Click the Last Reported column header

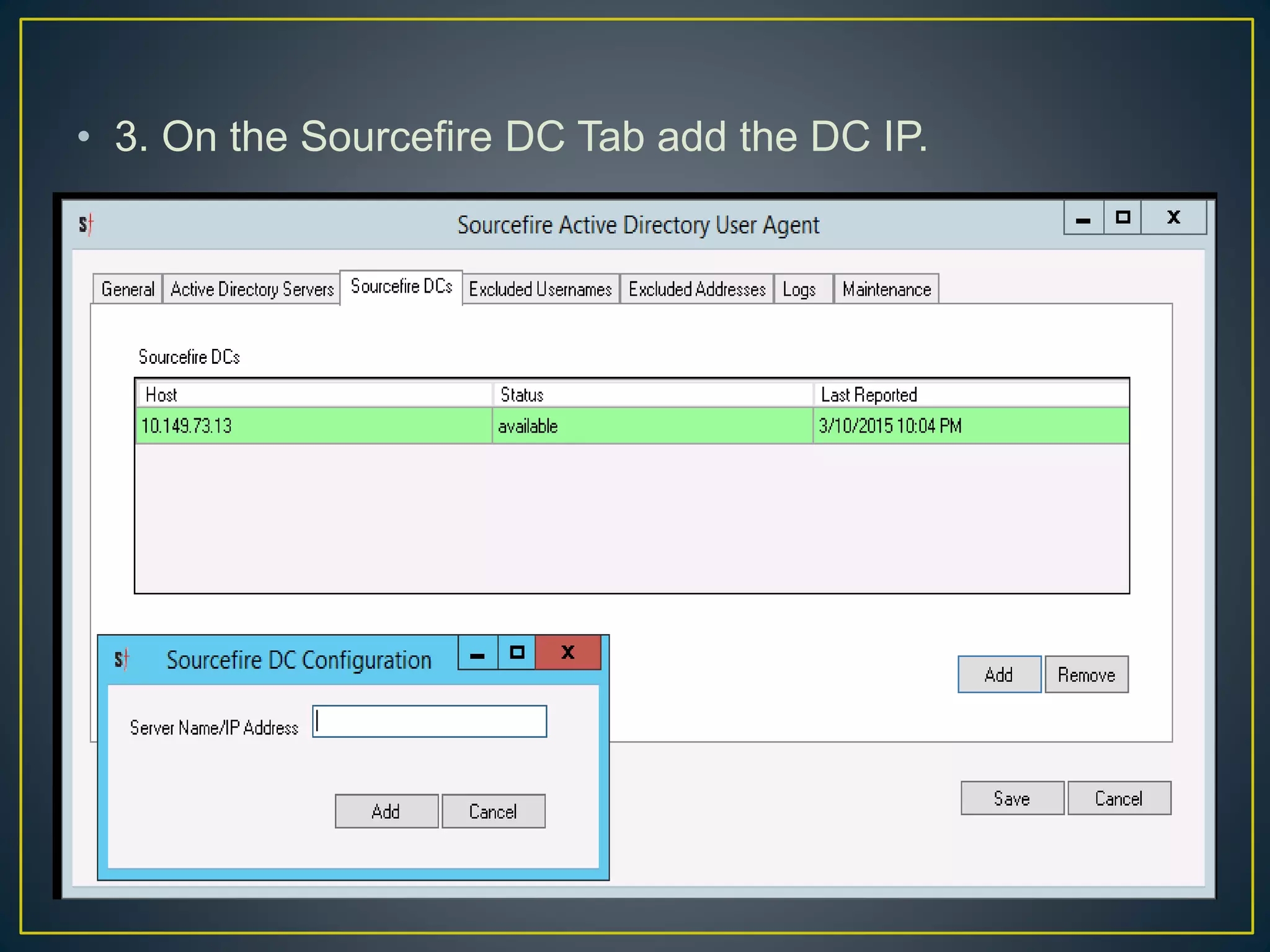point(971,395)
